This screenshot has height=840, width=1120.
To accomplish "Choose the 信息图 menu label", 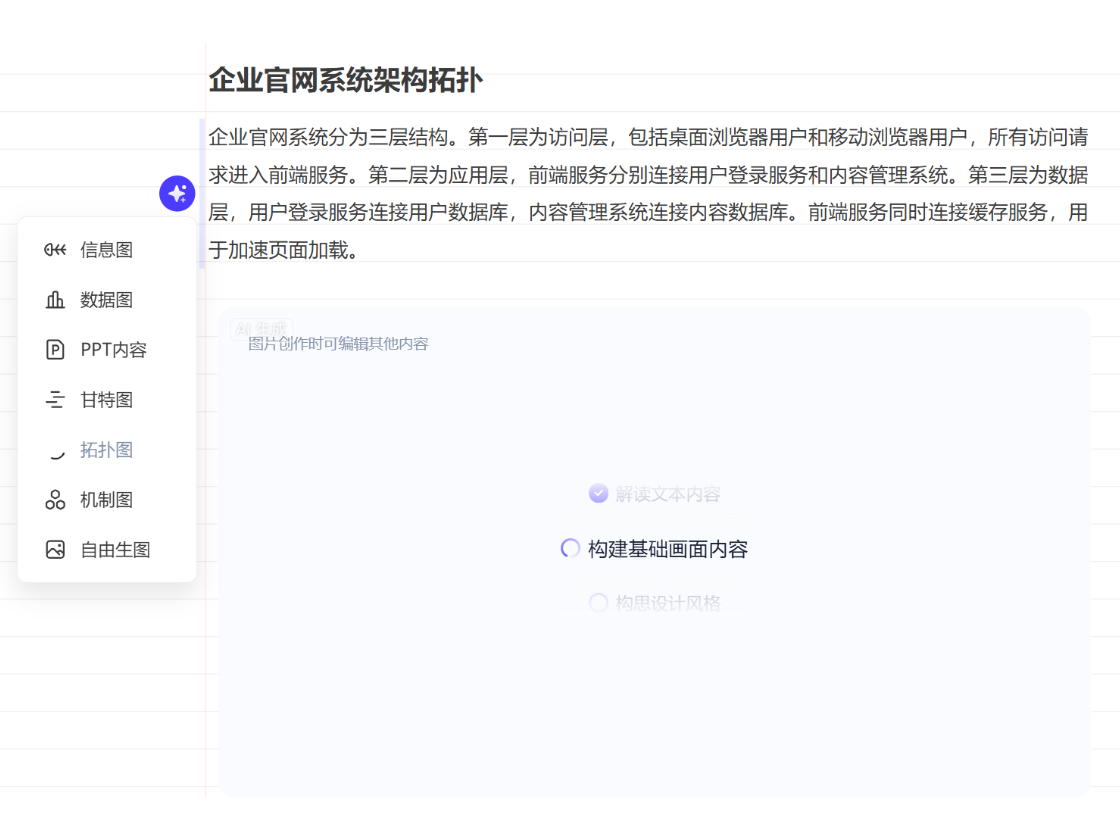I will 106,250.
